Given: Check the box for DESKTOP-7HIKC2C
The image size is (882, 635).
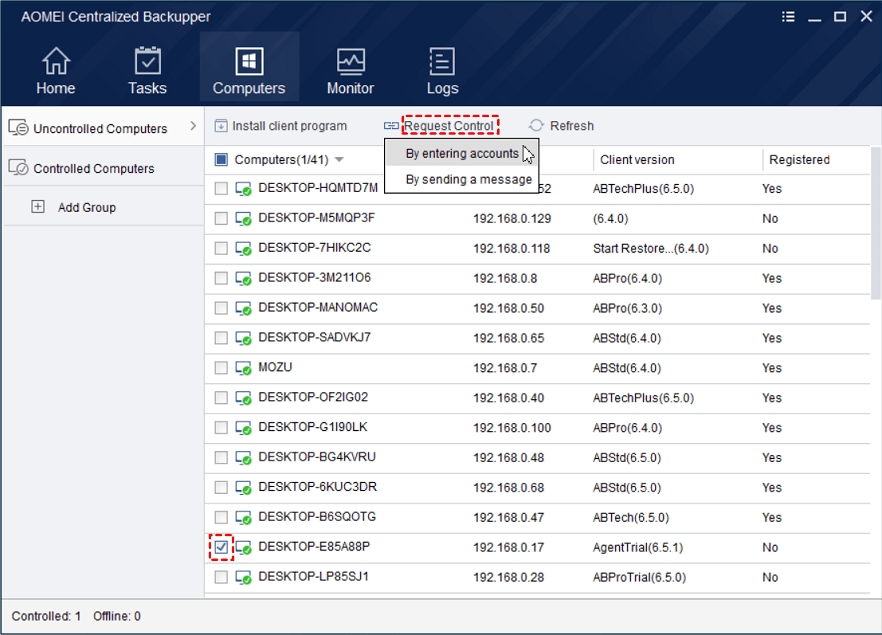Looking at the screenshot, I should pos(221,248).
